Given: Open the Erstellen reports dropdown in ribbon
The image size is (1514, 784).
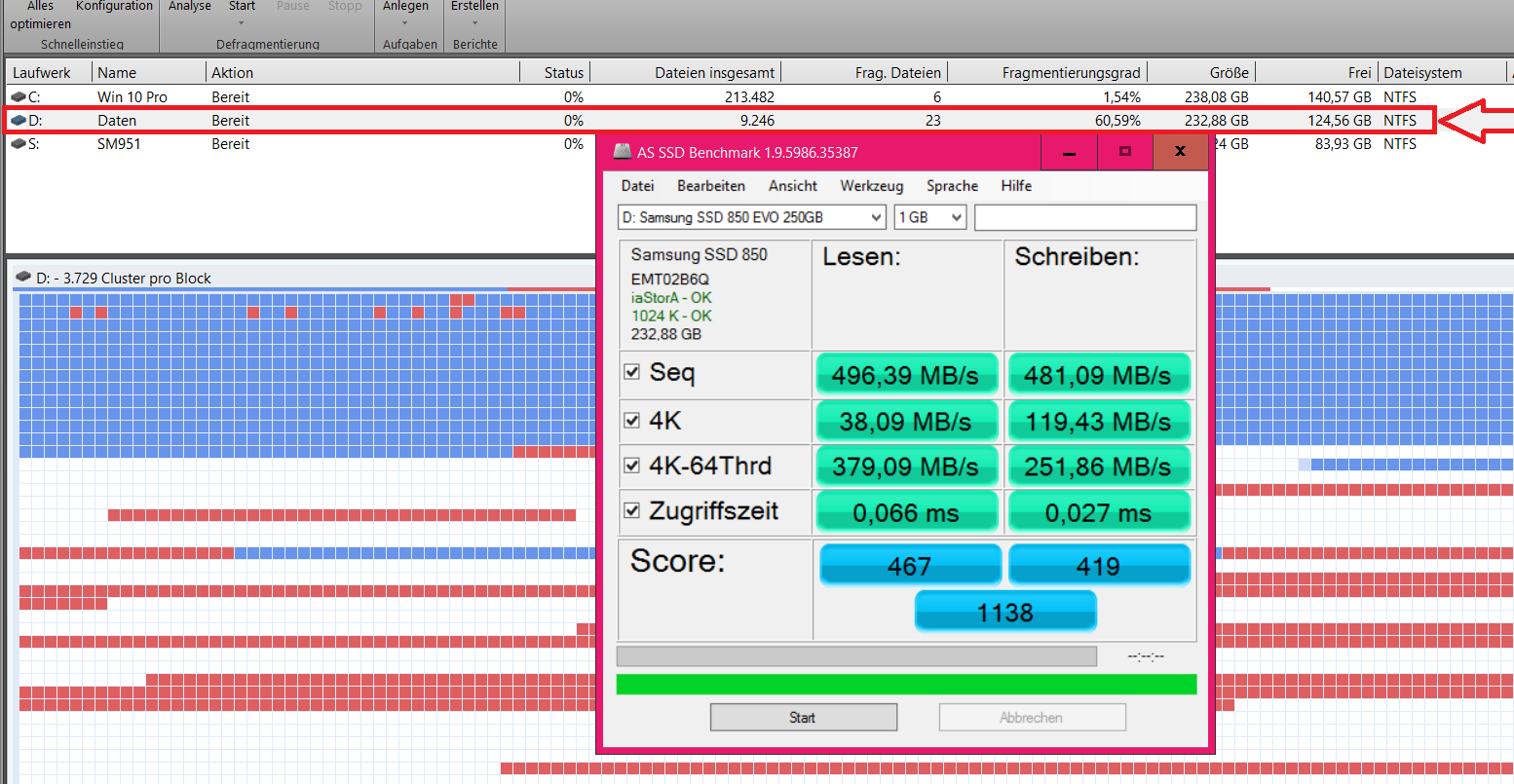Looking at the screenshot, I should [x=474, y=15].
